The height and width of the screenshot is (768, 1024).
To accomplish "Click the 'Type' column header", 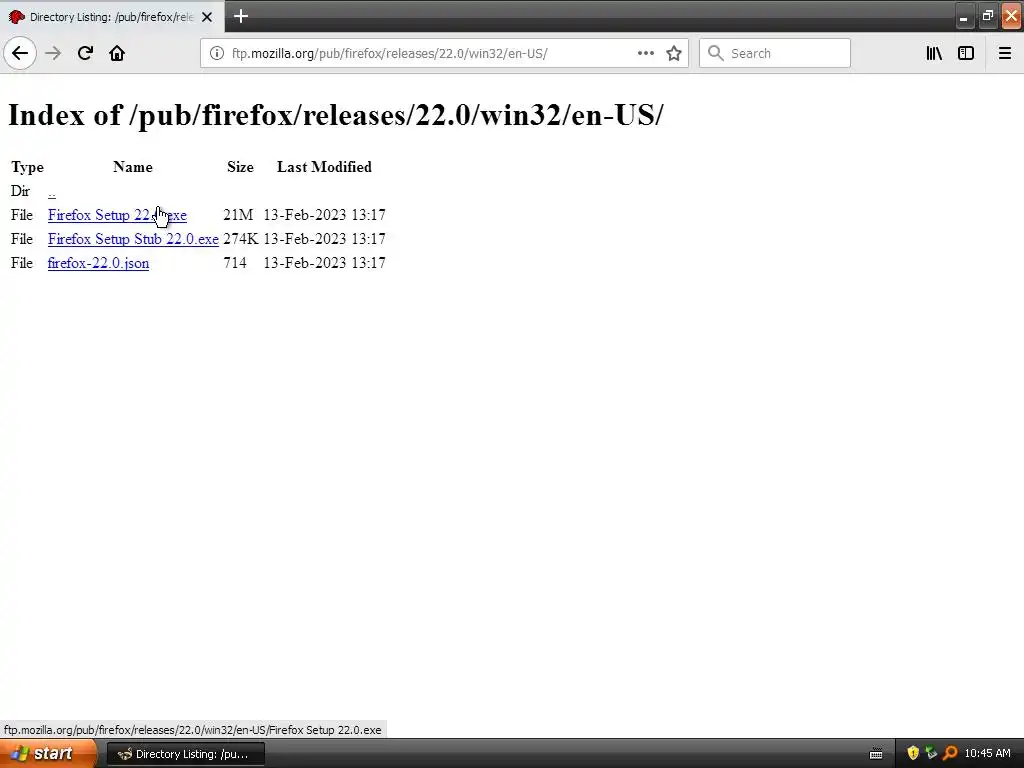I will point(27,167).
